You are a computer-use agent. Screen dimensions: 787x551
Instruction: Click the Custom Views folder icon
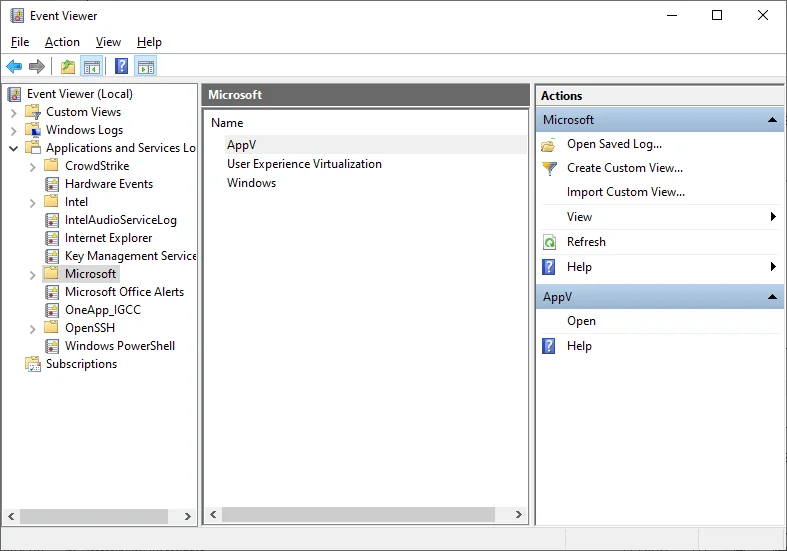(33, 112)
